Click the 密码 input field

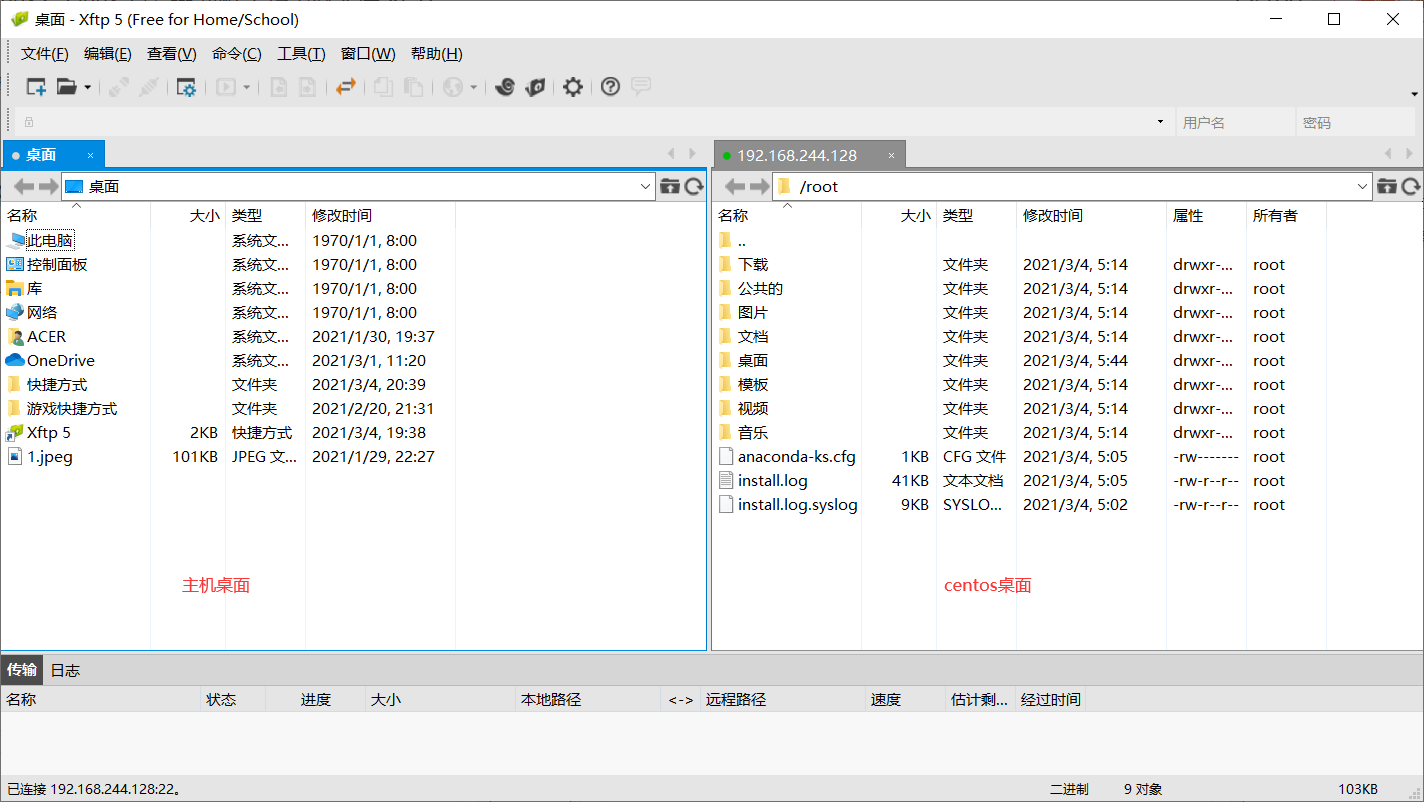[1355, 122]
